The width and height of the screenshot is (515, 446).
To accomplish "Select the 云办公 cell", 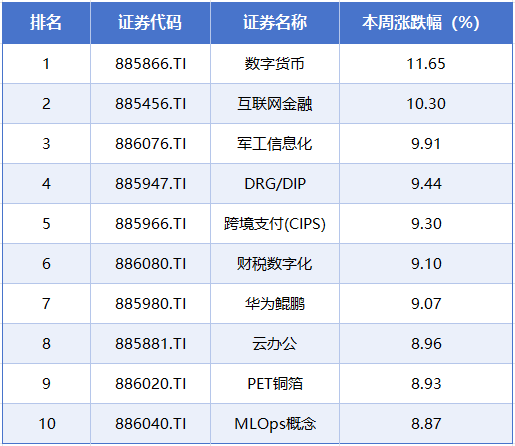I will point(275,344).
